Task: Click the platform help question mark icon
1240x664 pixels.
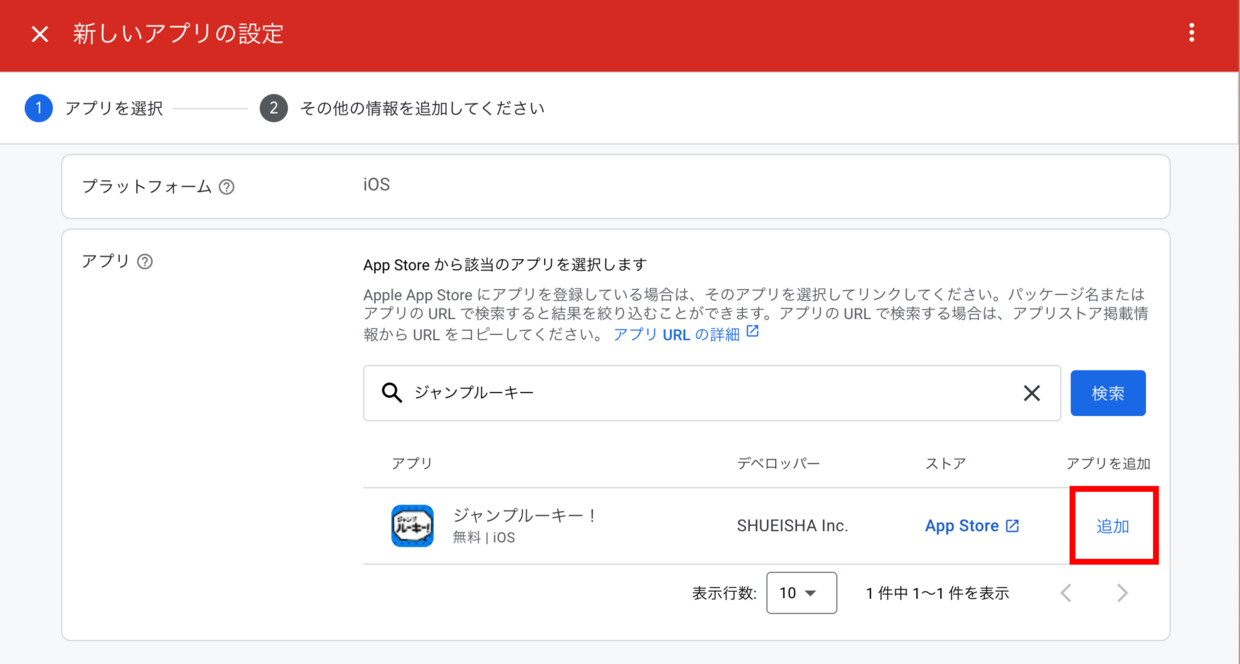Action: point(226,187)
